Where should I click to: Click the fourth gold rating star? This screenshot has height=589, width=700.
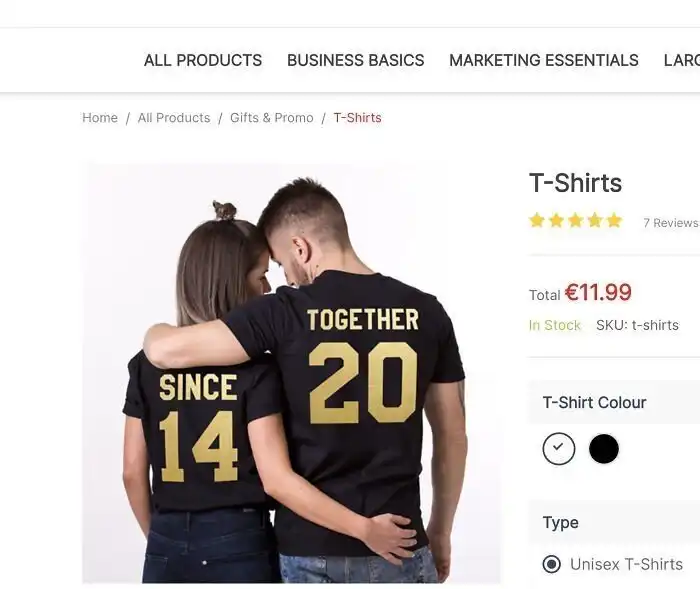(x=594, y=221)
